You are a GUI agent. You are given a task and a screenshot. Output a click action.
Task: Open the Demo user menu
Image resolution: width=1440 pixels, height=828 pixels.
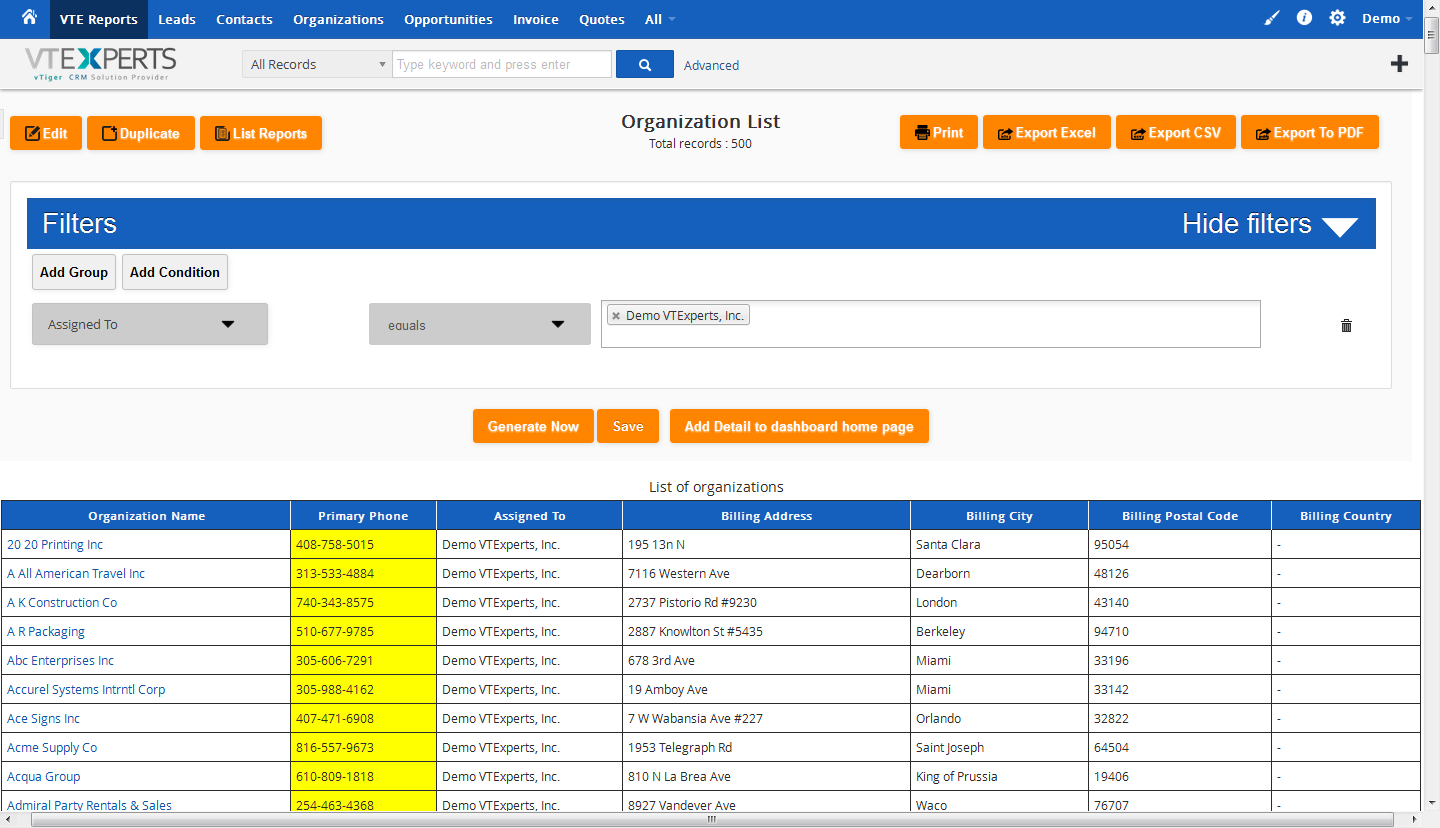(1387, 19)
